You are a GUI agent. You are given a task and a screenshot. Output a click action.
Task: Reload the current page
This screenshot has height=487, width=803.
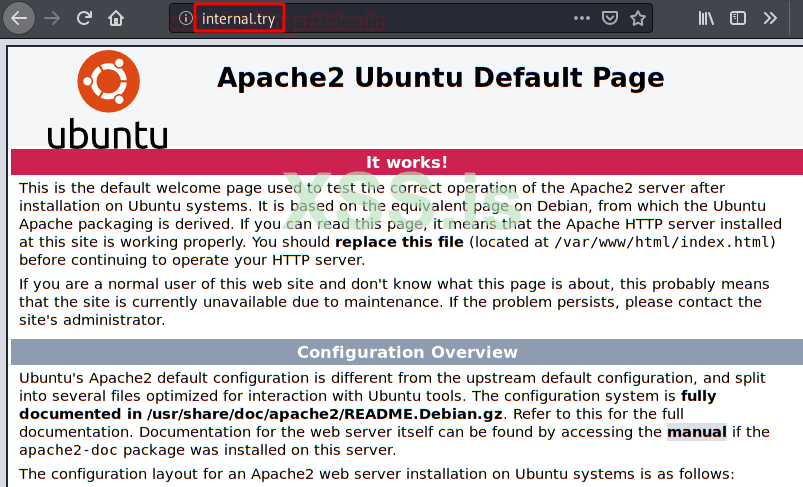click(x=84, y=18)
